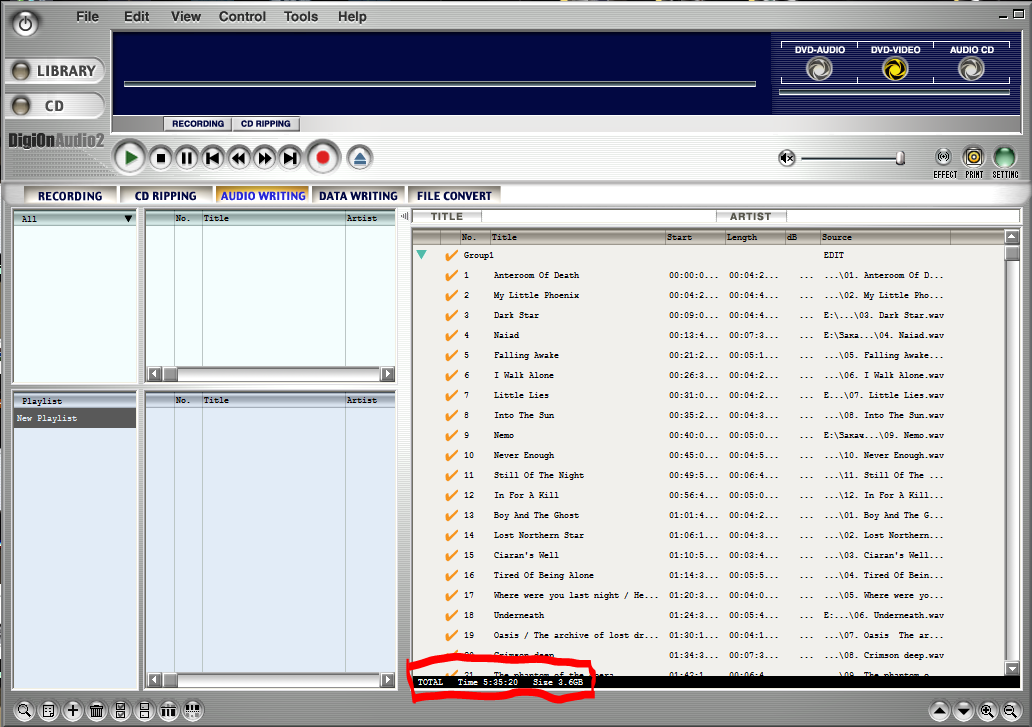Toggle the checkmark on track 7 Little Lies
The height and width of the screenshot is (727, 1032).
point(451,395)
